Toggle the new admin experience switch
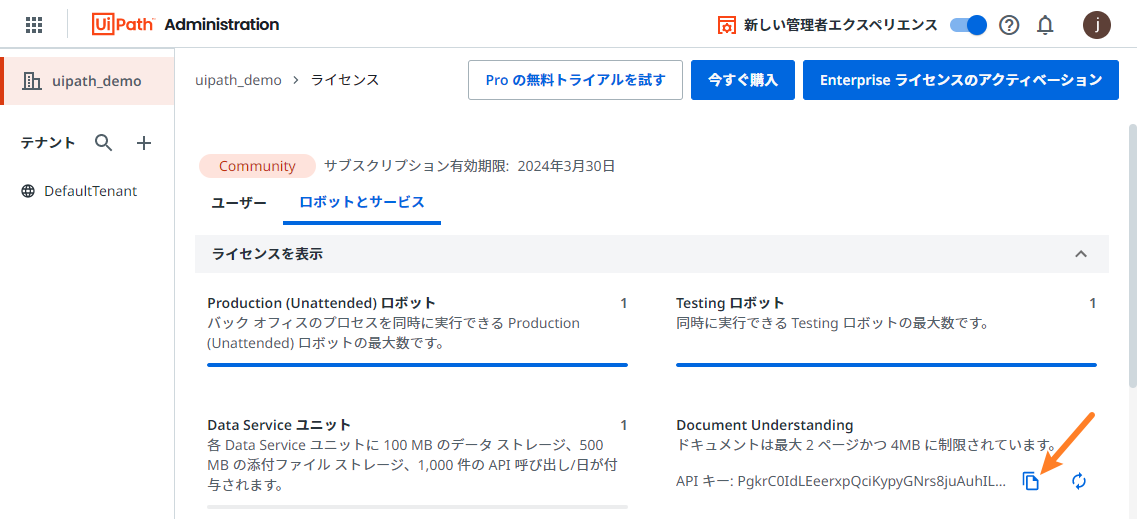 tap(967, 25)
